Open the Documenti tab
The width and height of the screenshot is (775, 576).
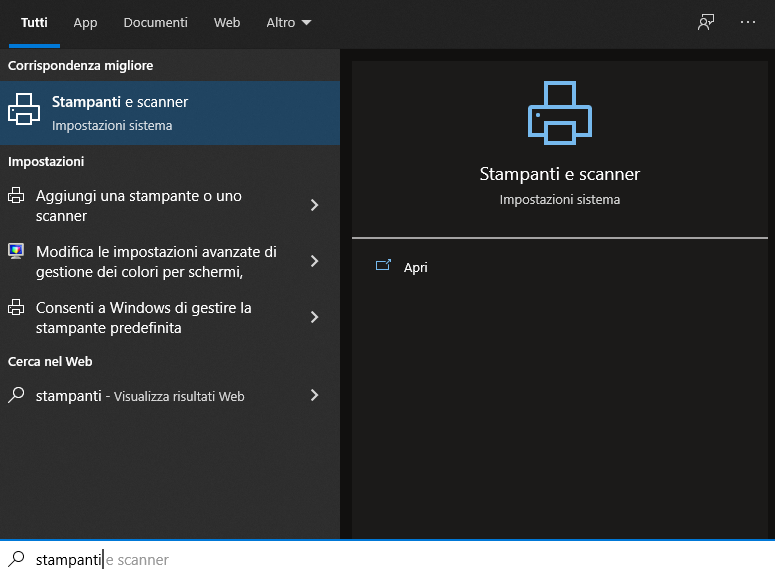tap(155, 23)
